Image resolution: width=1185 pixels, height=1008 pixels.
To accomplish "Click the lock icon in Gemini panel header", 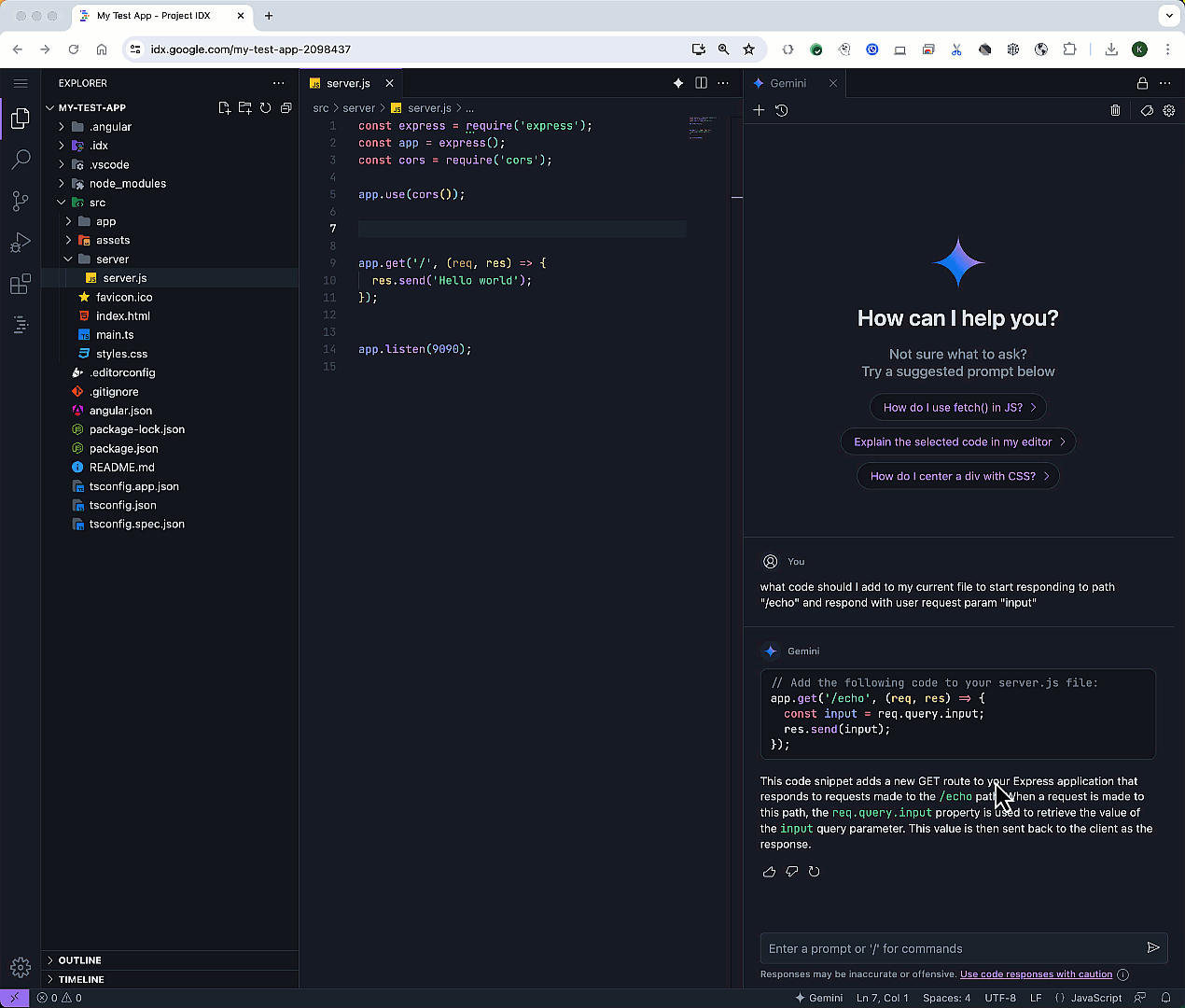I will (x=1142, y=83).
